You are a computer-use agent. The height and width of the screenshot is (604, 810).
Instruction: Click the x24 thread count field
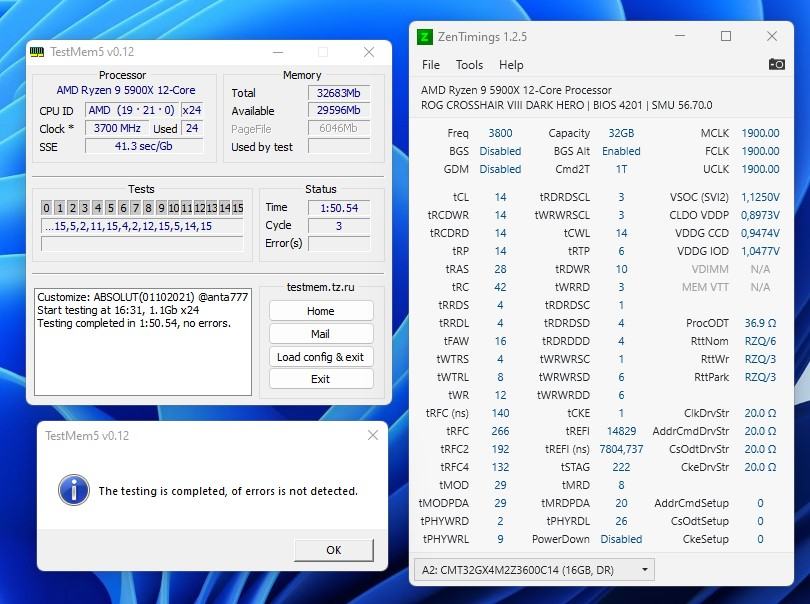tap(192, 110)
